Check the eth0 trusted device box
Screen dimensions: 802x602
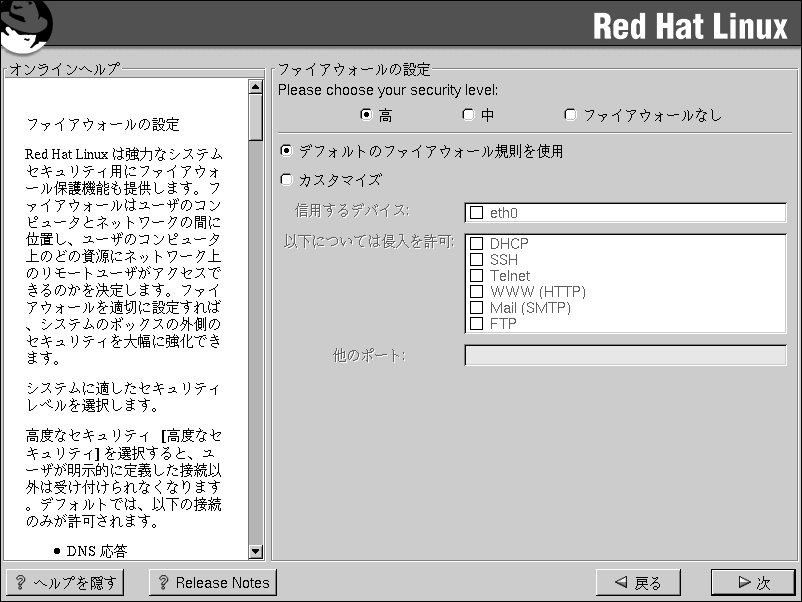pos(476,212)
